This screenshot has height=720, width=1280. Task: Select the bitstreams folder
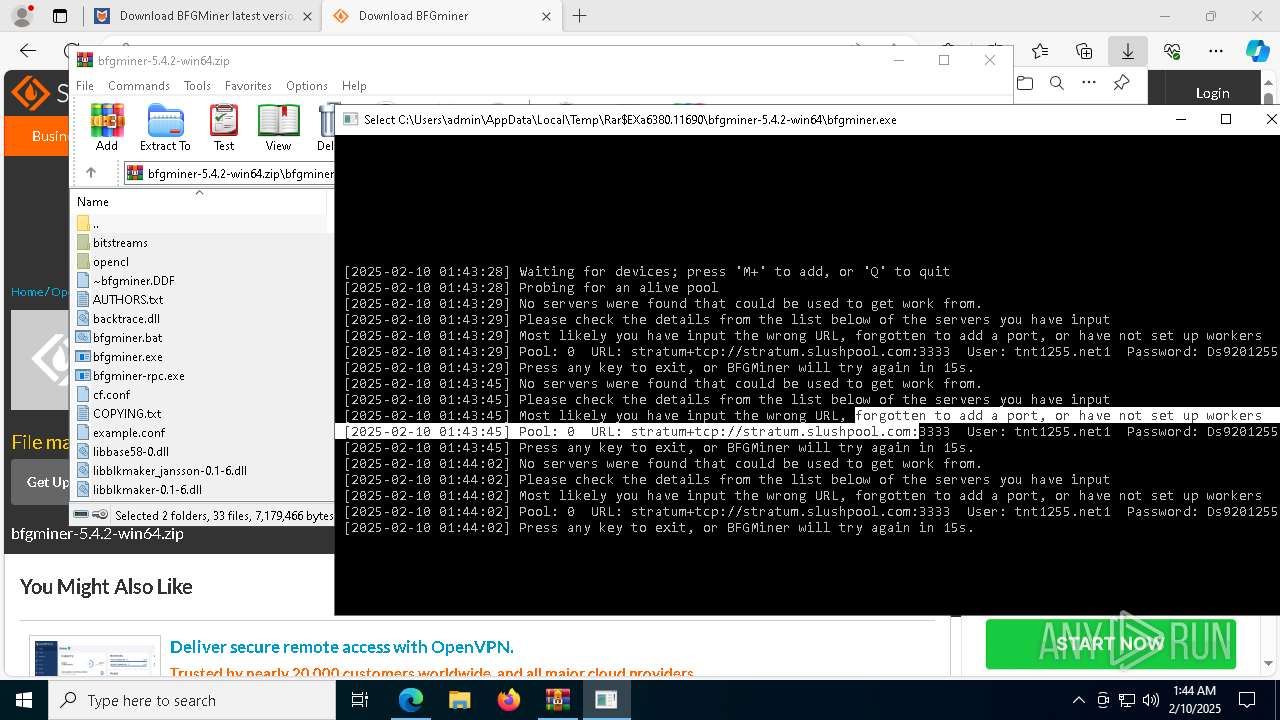(x=120, y=243)
